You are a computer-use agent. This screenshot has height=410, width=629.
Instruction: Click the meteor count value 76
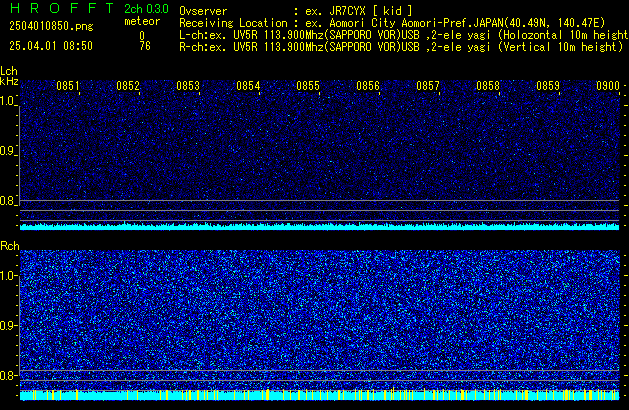click(x=145, y=46)
